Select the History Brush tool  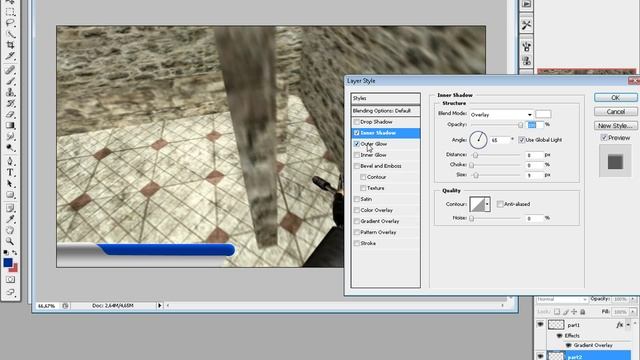(10, 103)
